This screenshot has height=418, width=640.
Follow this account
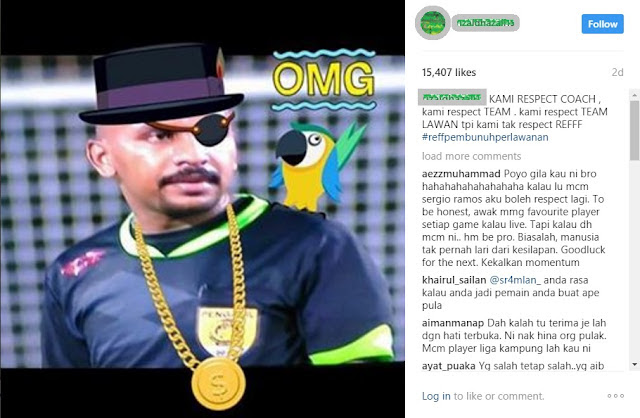click(x=602, y=24)
